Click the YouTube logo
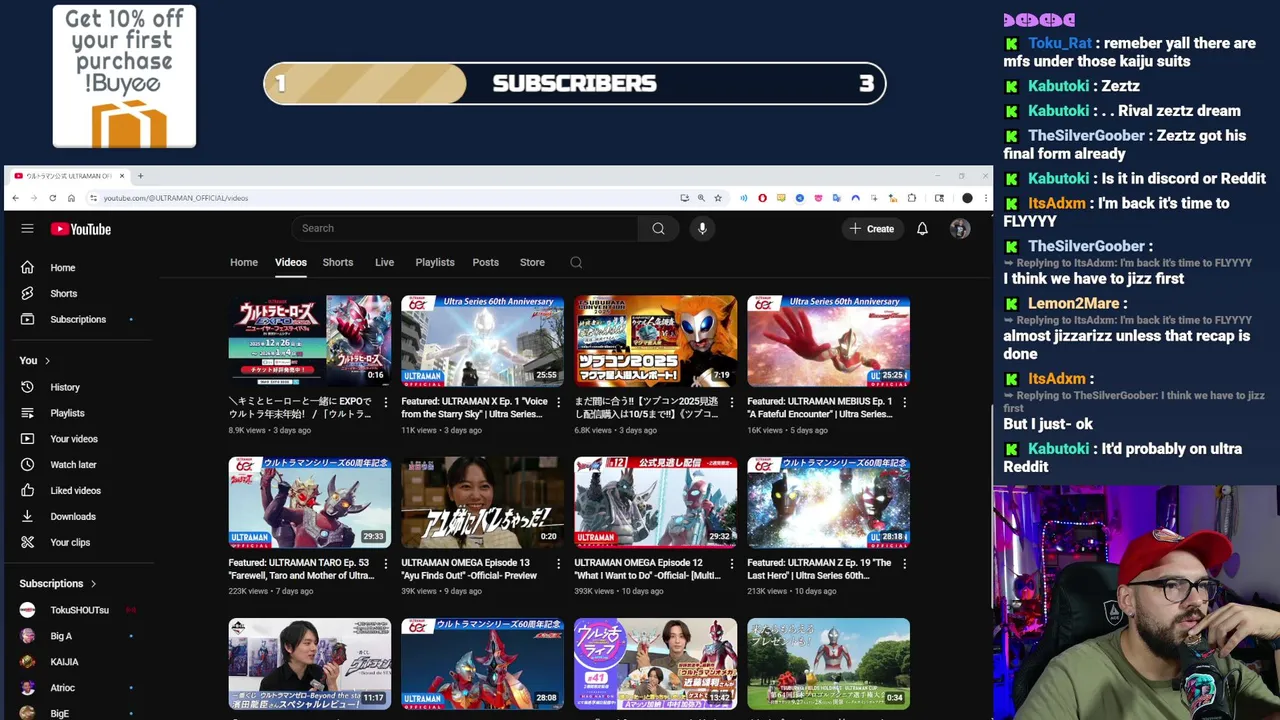 tap(81, 229)
